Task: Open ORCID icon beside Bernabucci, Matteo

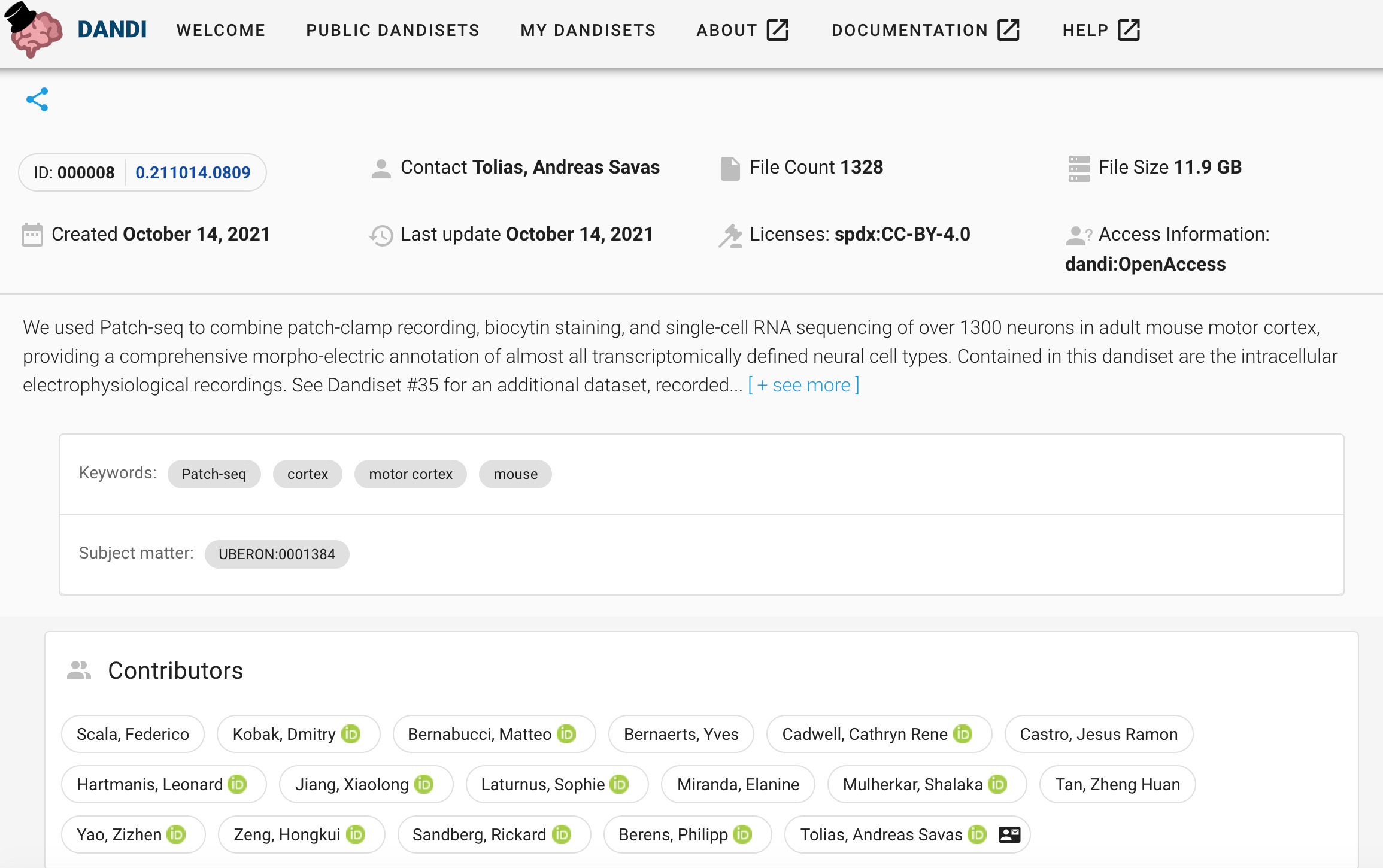Action: (x=566, y=734)
